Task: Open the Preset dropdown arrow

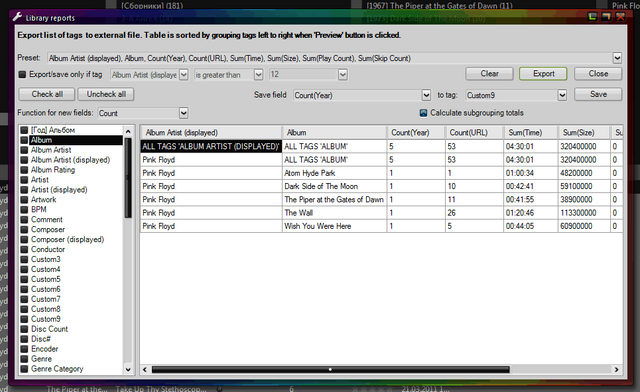Action: tap(617, 58)
